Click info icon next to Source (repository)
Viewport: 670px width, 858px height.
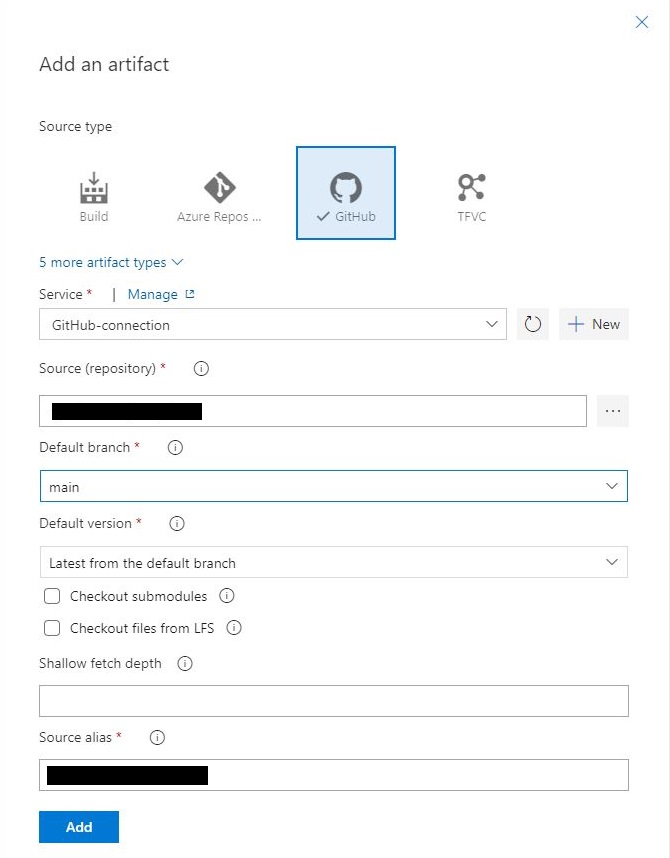pos(200,369)
